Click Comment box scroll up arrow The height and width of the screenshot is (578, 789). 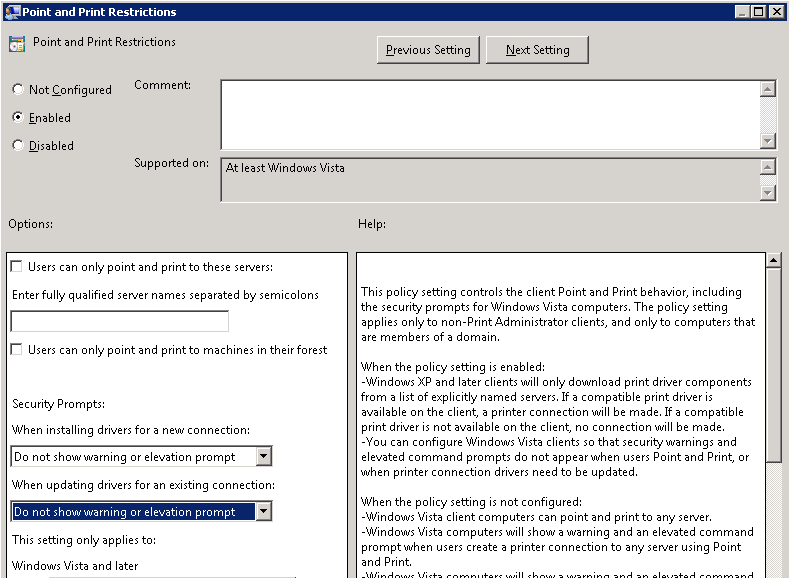(x=768, y=89)
